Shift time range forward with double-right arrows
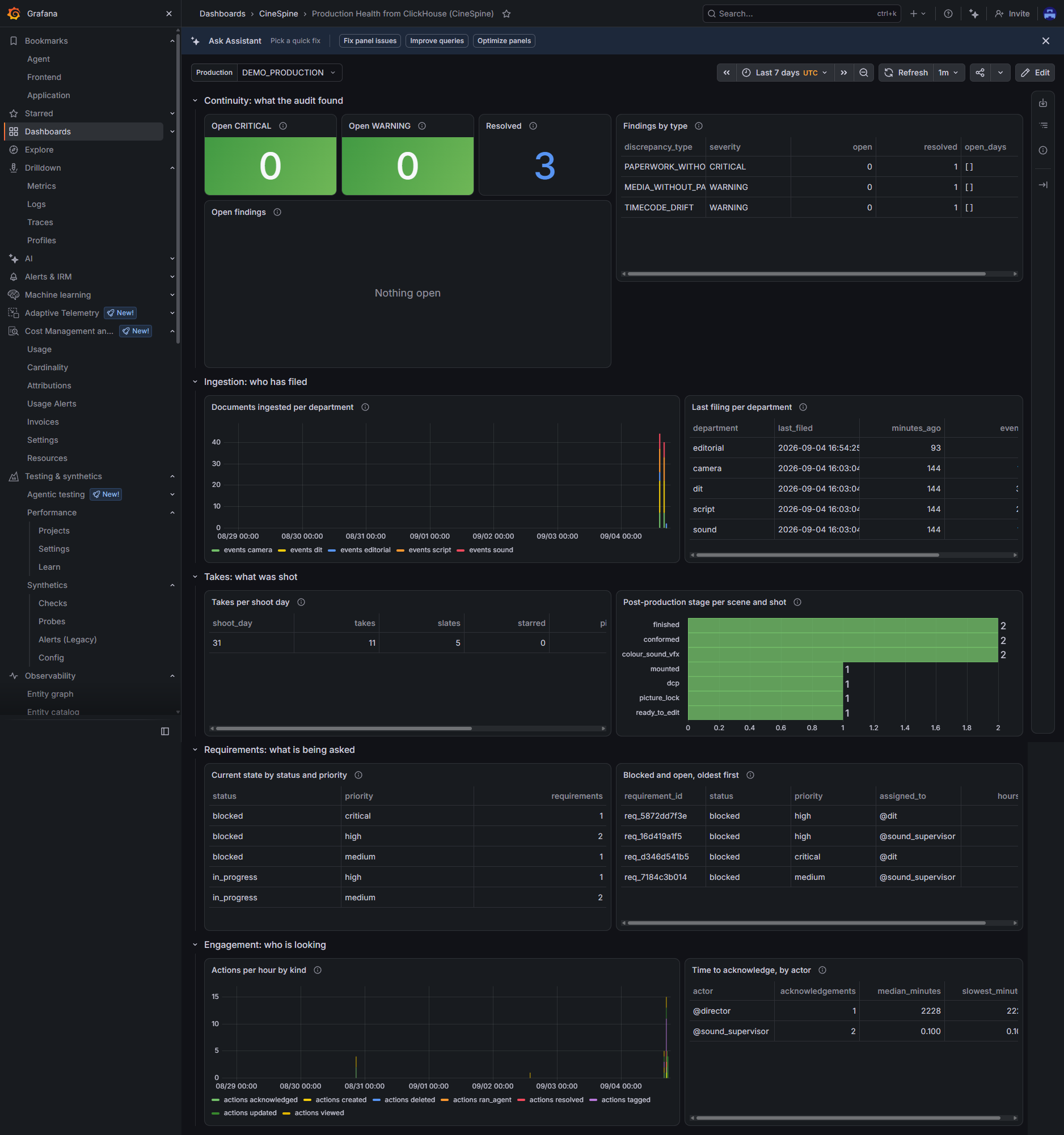This screenshot has width=1064, height=1135. pos(843,73)
